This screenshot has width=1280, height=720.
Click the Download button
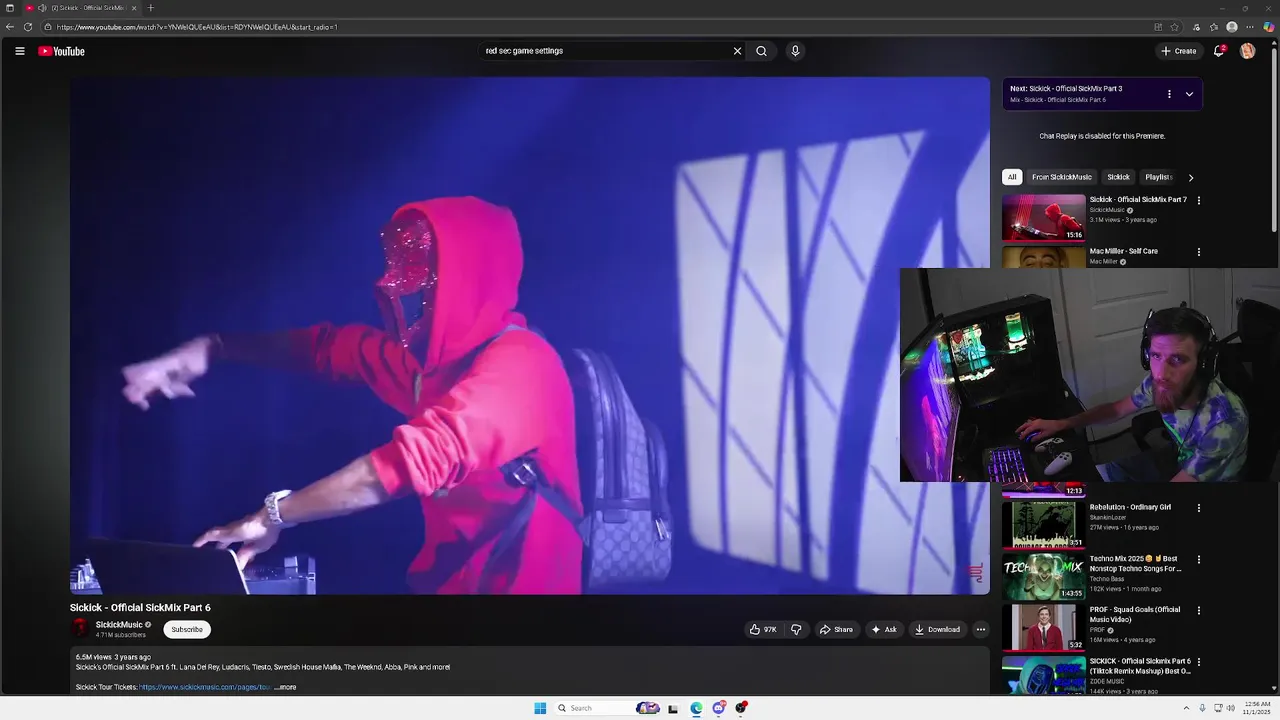938,629
